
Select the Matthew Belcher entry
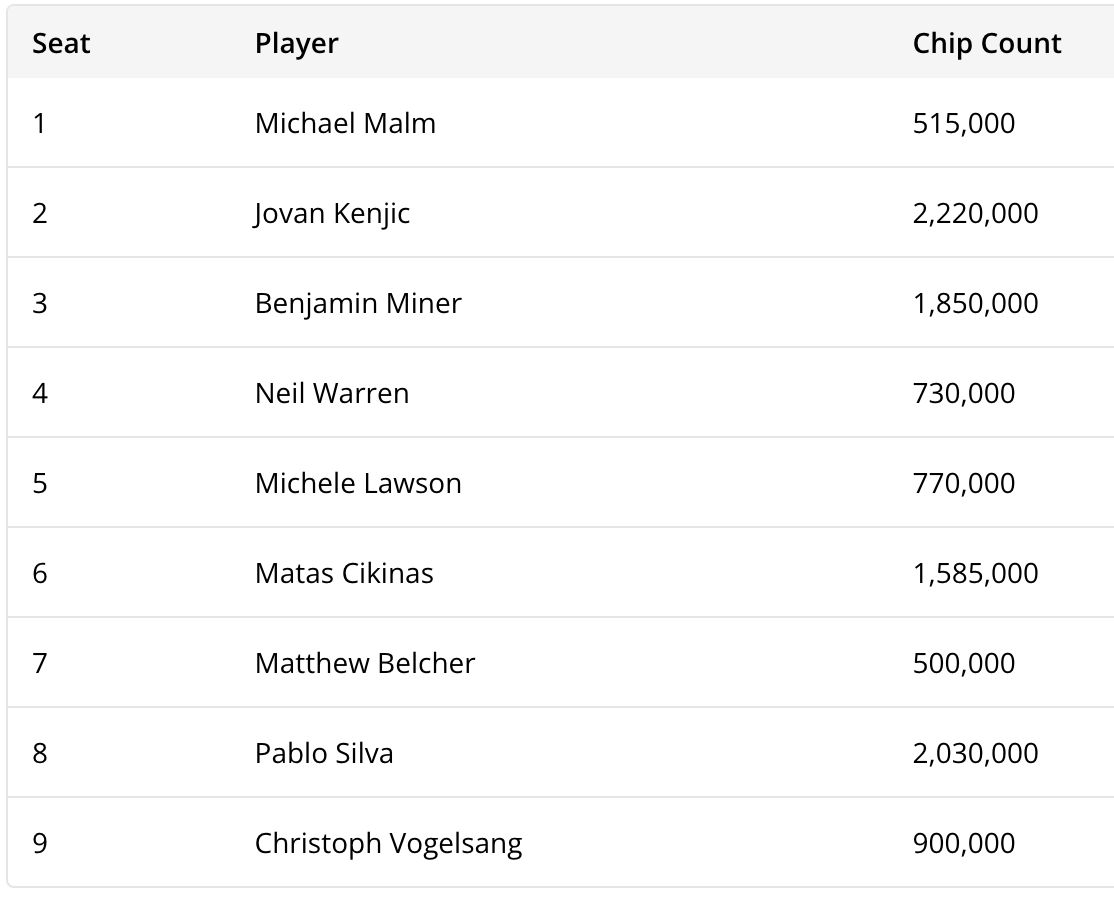(x=365, y=664)
